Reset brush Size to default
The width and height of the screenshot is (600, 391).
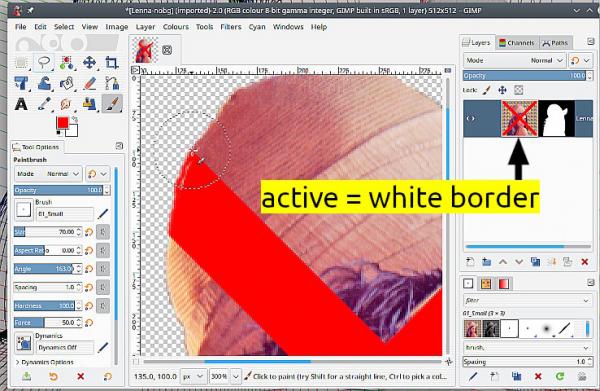(x=89, y=232)
